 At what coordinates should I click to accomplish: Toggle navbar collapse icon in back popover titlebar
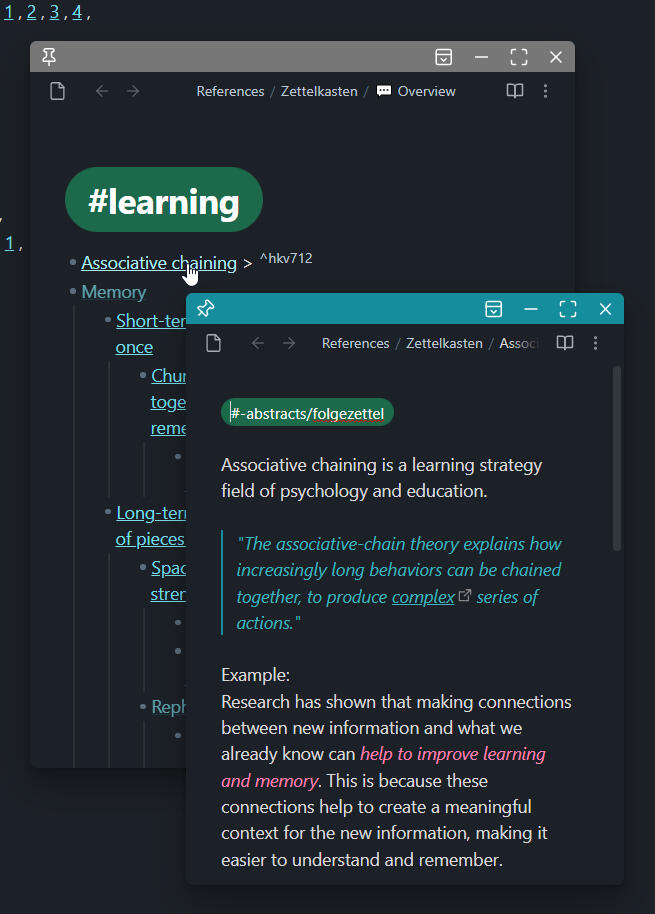[444, 57]
